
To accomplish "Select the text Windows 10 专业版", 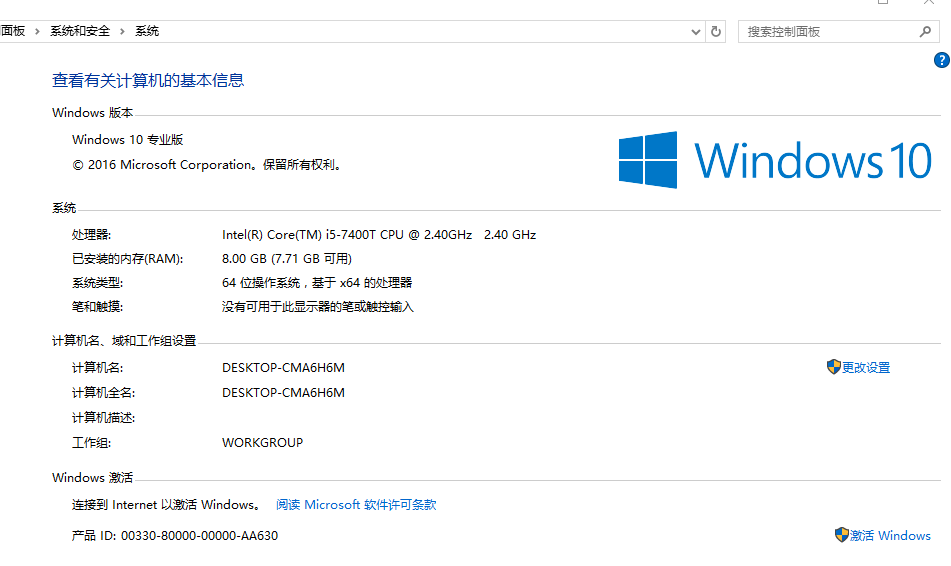I will pyautogui.click(x=127, y=140).
